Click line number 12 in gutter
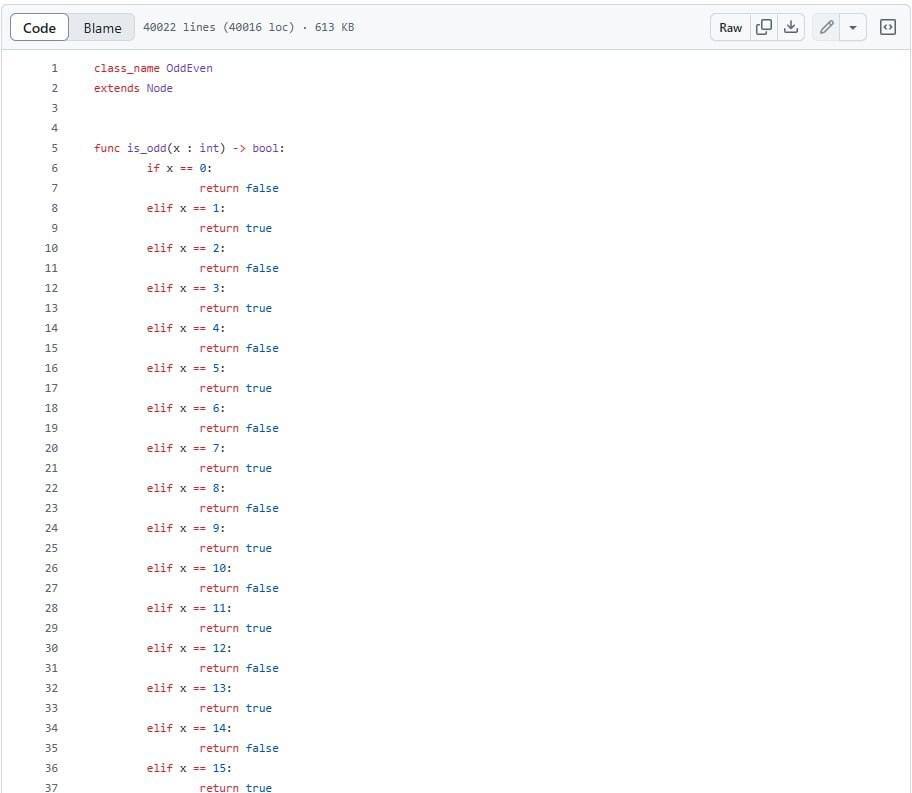912x793 pixels. click(51, 288)
